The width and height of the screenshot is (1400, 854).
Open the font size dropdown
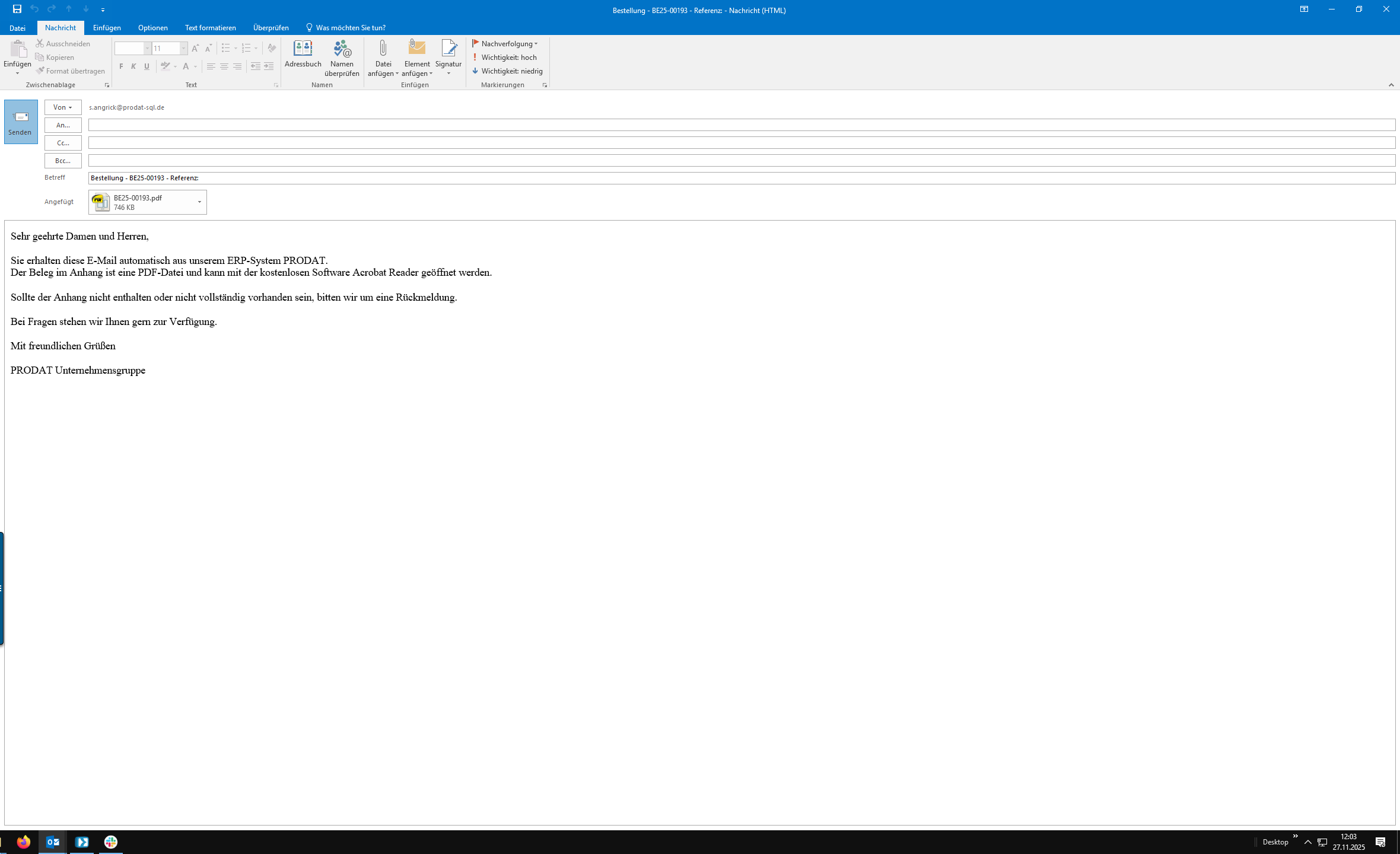[x=183, y=49]
